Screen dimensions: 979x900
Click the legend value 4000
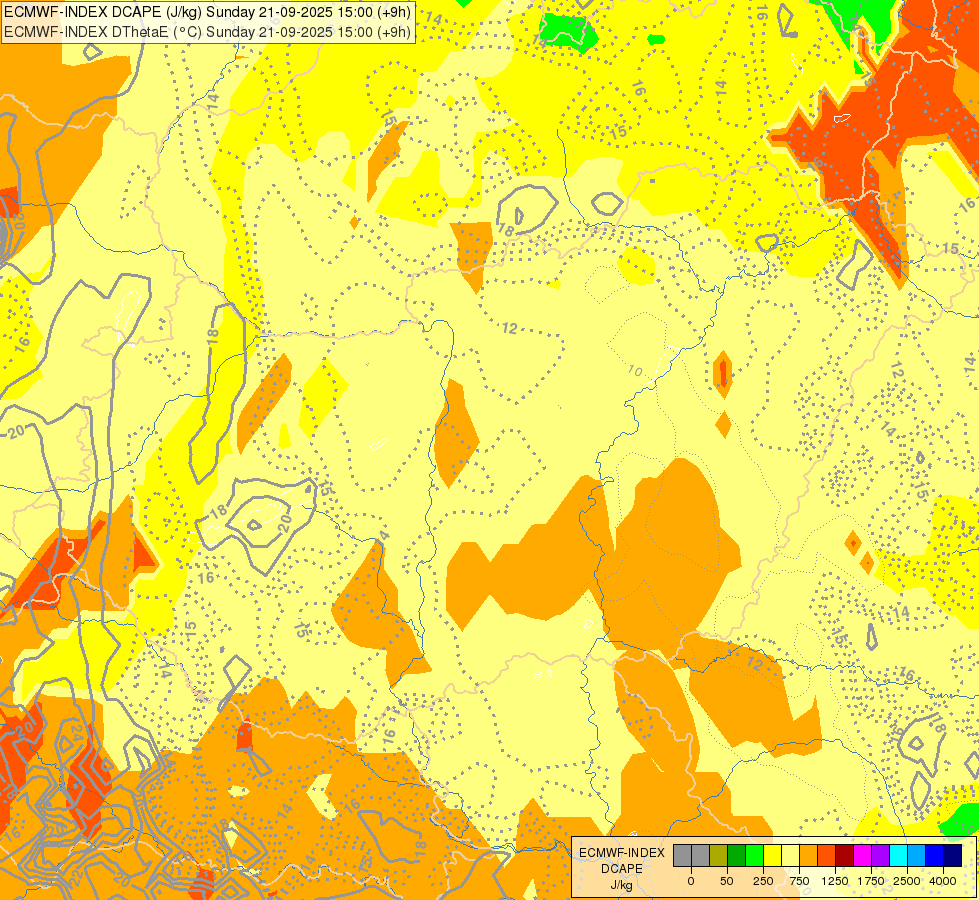[943, 881]
